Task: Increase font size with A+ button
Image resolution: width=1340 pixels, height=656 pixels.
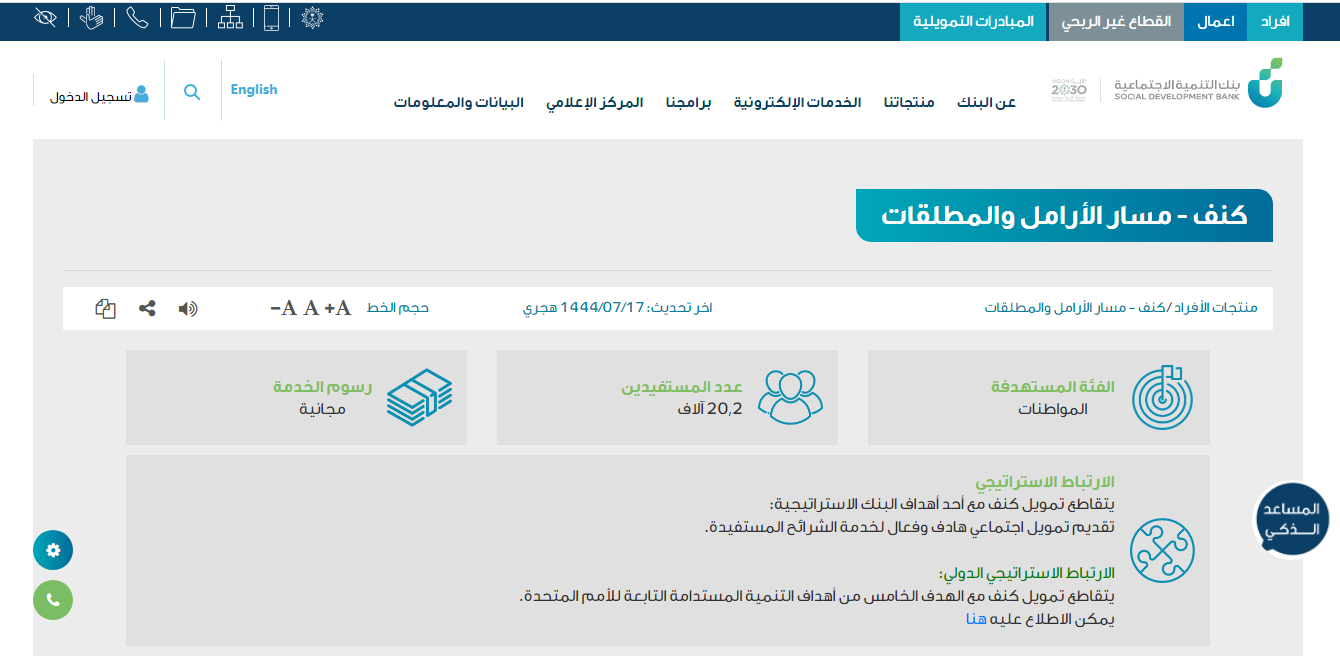Action: (x=338, y=308)
